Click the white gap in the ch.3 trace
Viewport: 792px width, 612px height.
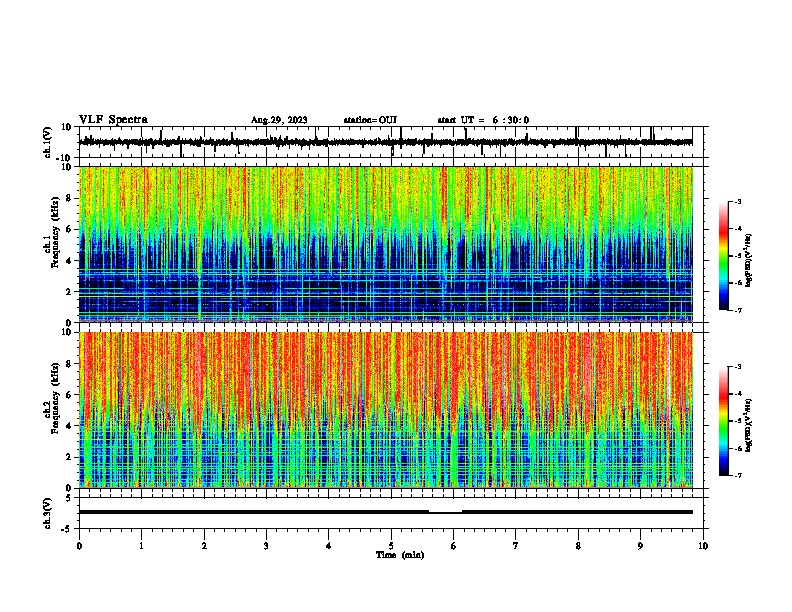(446, 512)
